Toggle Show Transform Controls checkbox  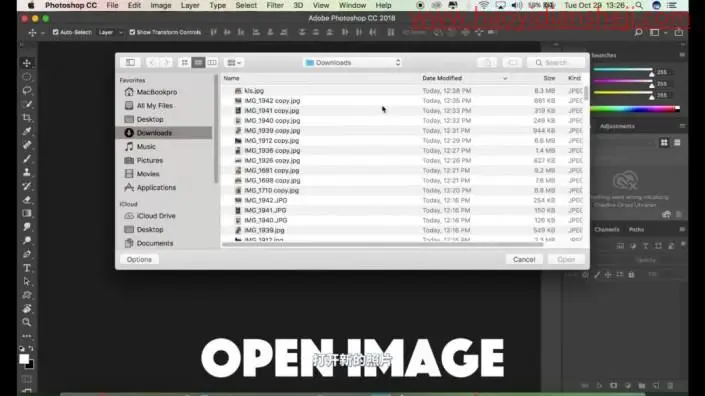click(x=132, y=32)
